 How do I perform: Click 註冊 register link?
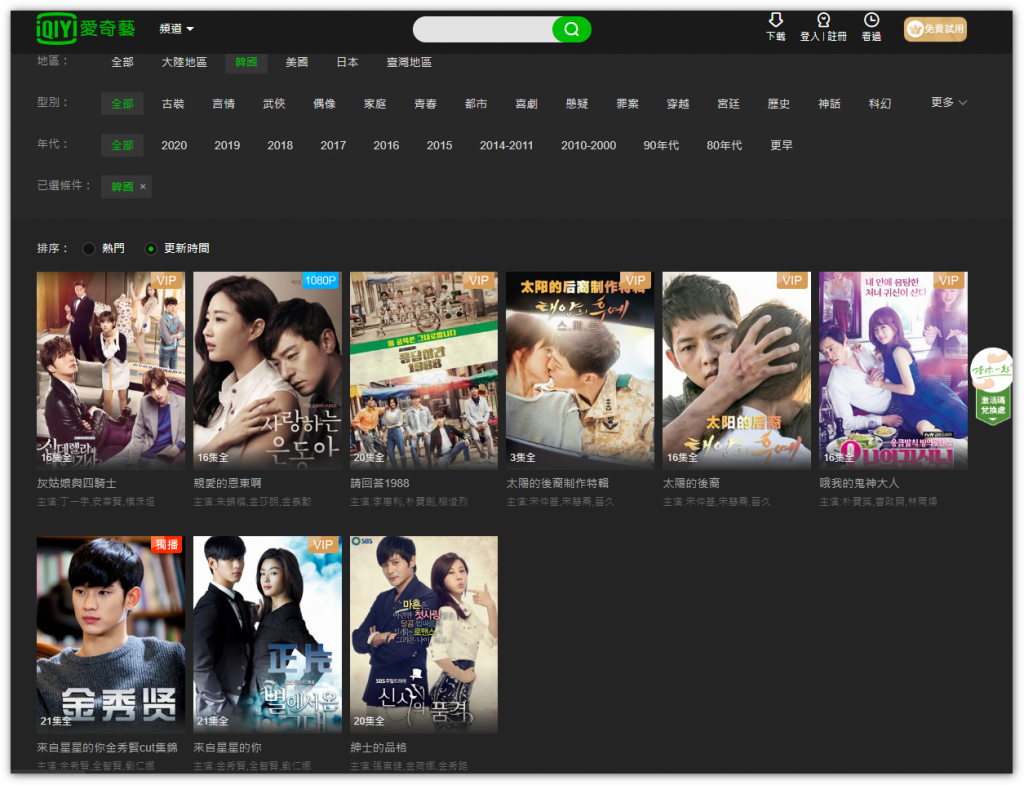837,37
